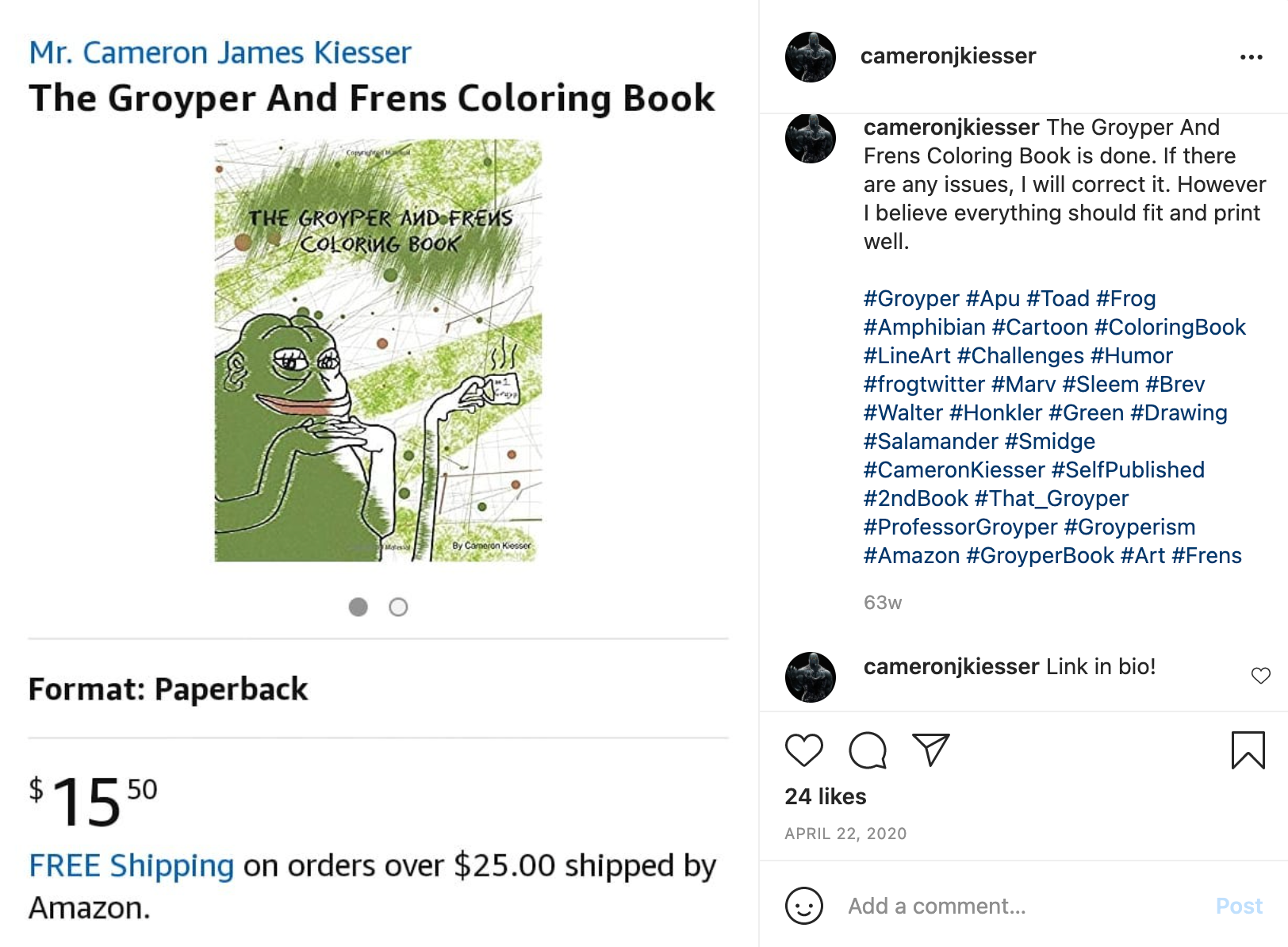Select the second carousel dot

399,607
